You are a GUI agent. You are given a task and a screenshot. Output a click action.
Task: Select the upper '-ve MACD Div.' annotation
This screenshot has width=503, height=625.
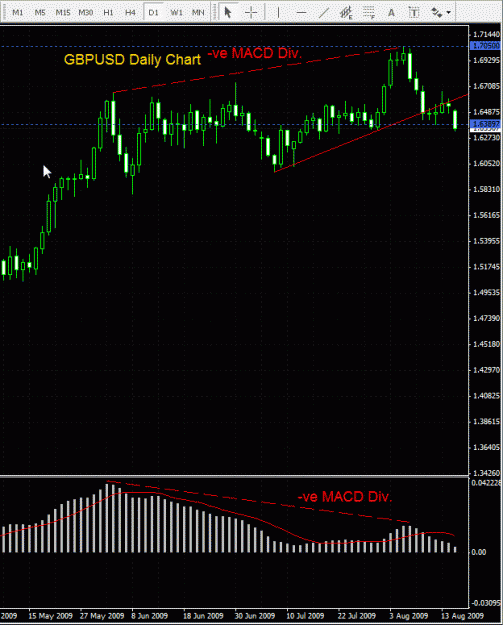pyautogui.click(x=254, y=53)
